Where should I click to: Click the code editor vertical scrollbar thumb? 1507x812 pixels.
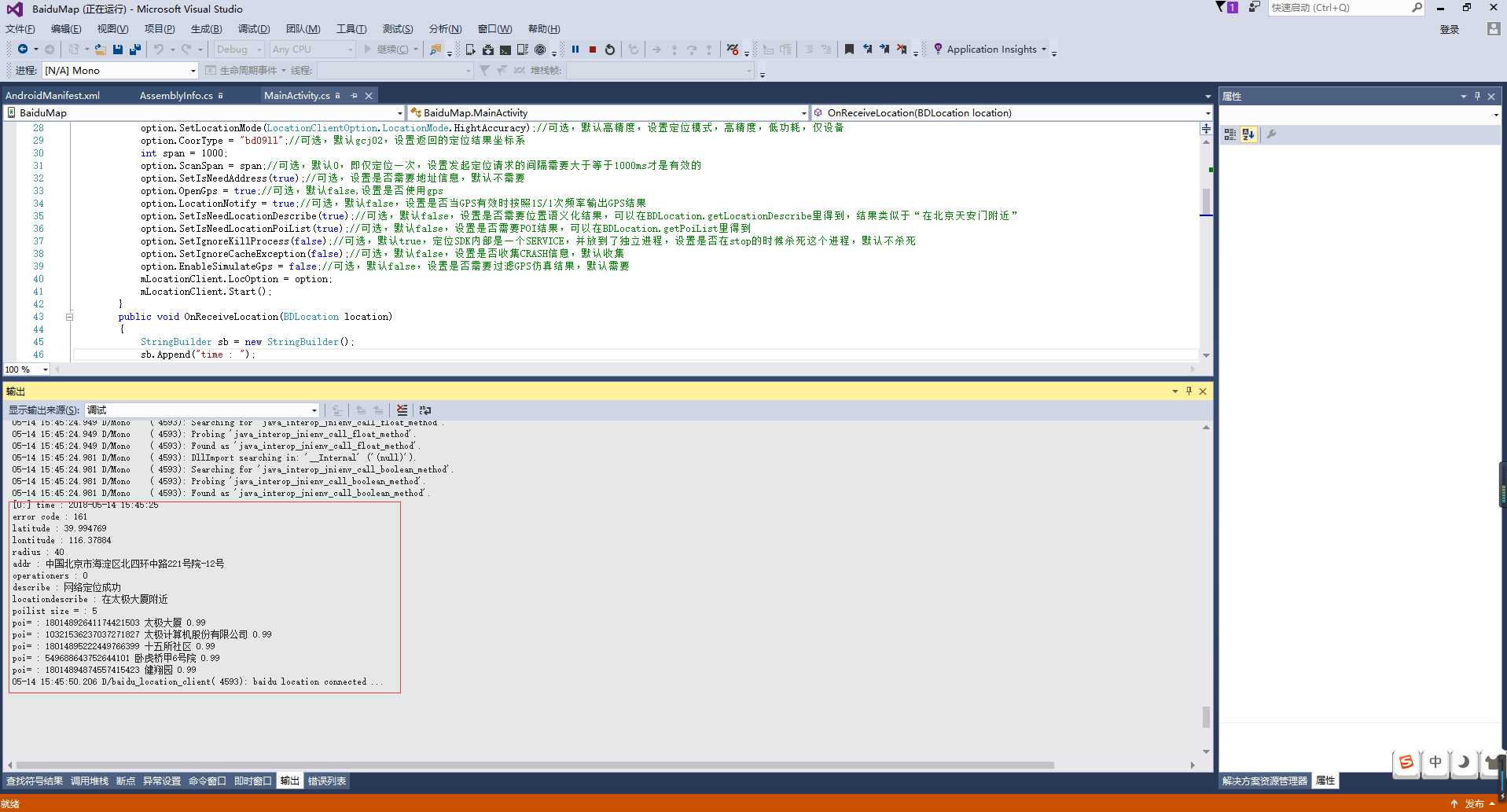coord(1206,200)
